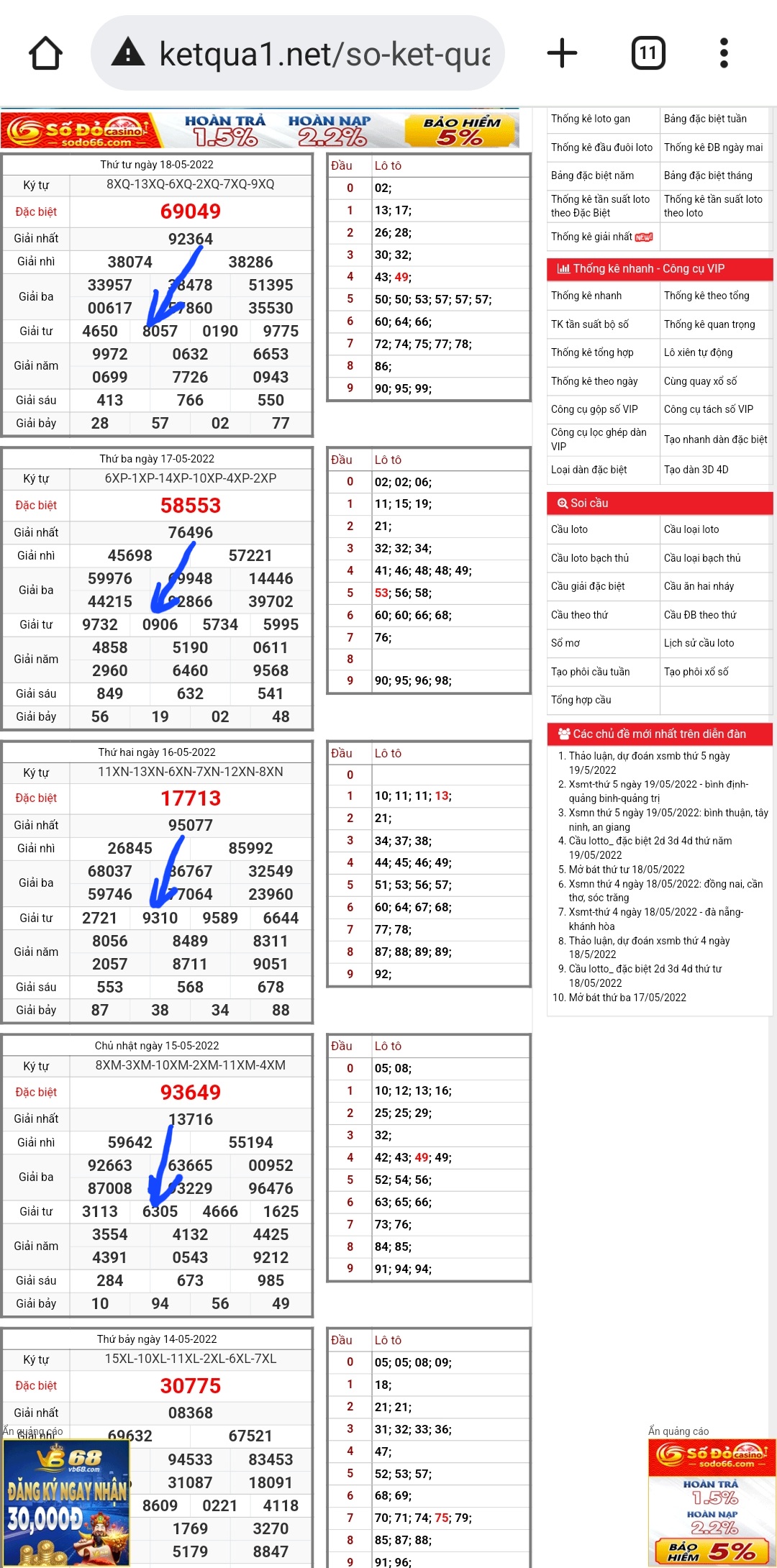Open Cầu loto bạch thủ

pos(590,558)
